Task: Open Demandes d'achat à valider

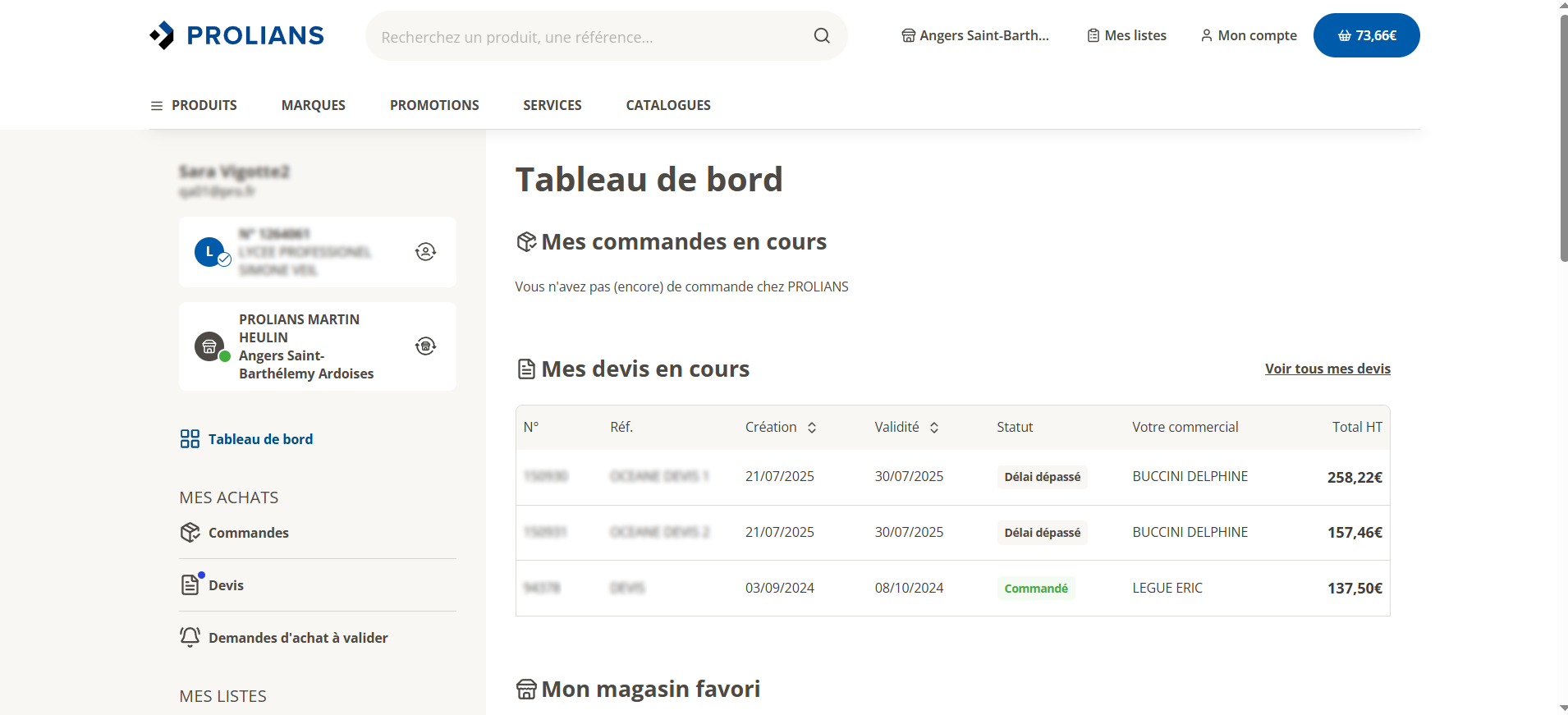Action: point(298,638)
